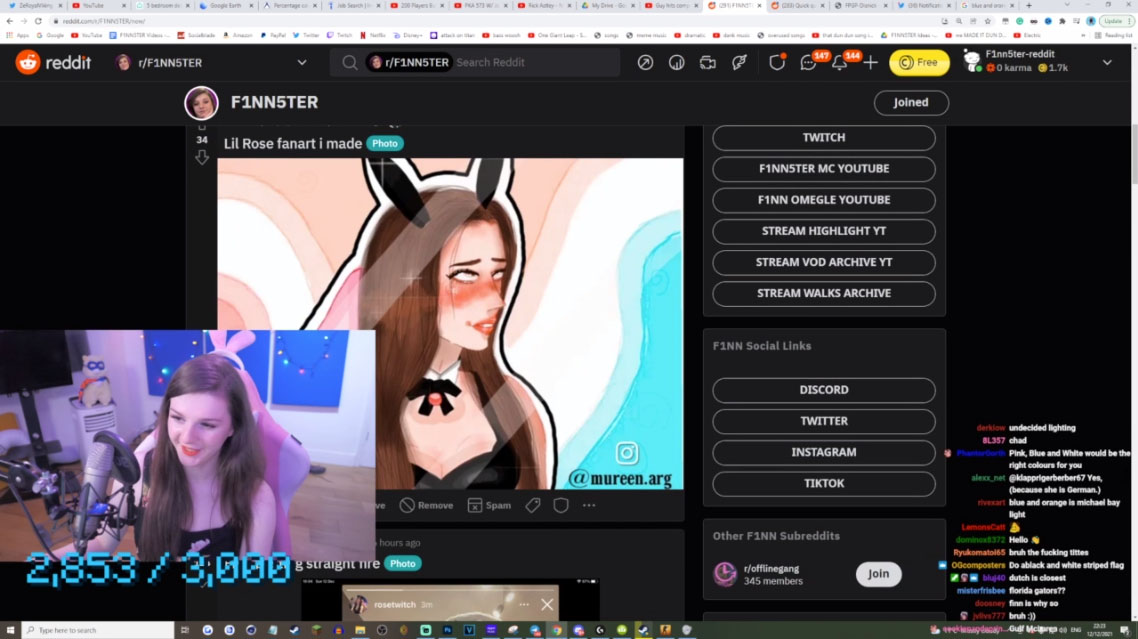Open the Netflix bookmark
This screenshot has width=1138, height=639.
(x=373, y=35)
